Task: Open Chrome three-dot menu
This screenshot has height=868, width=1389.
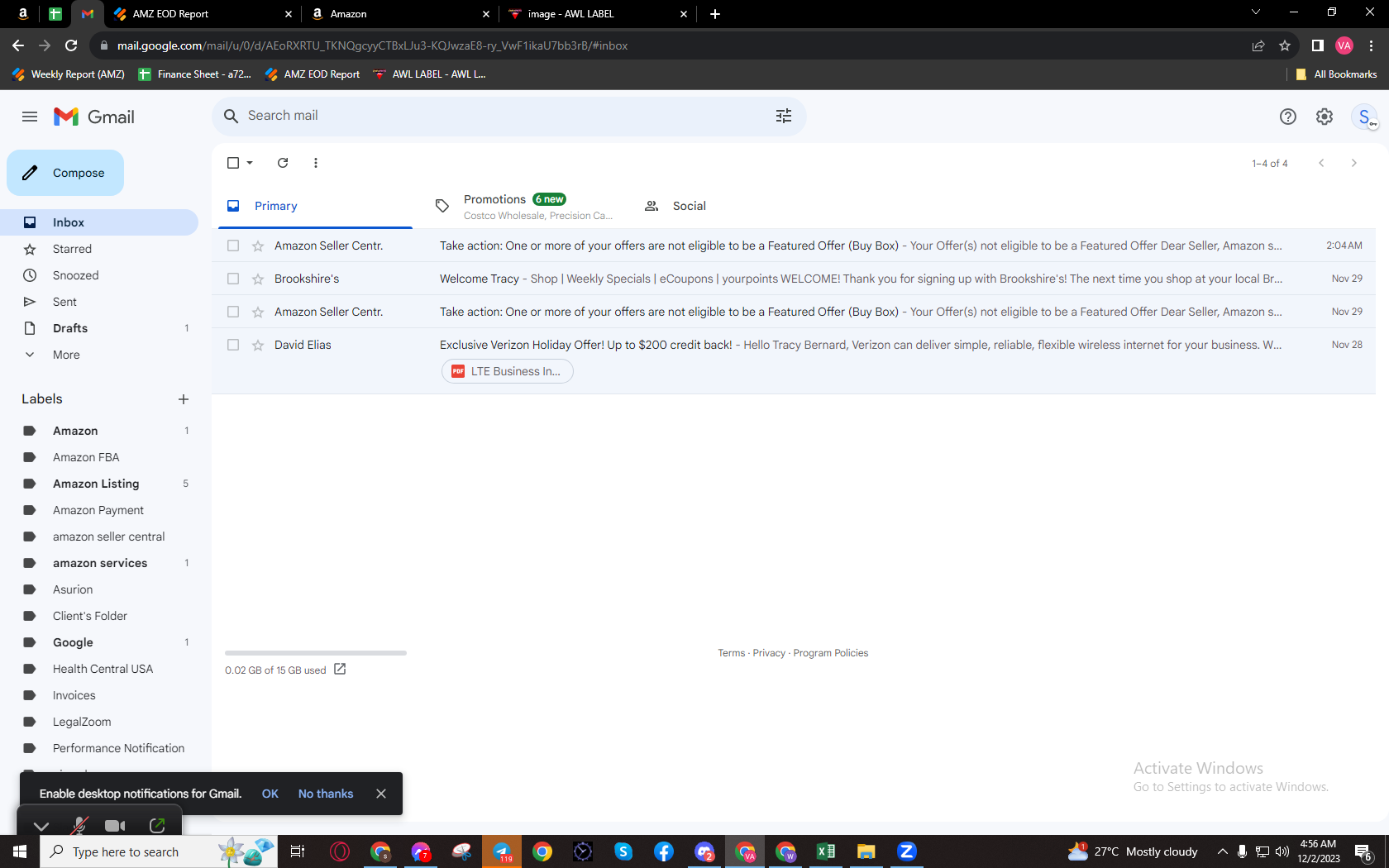Action: [1371, 45]
